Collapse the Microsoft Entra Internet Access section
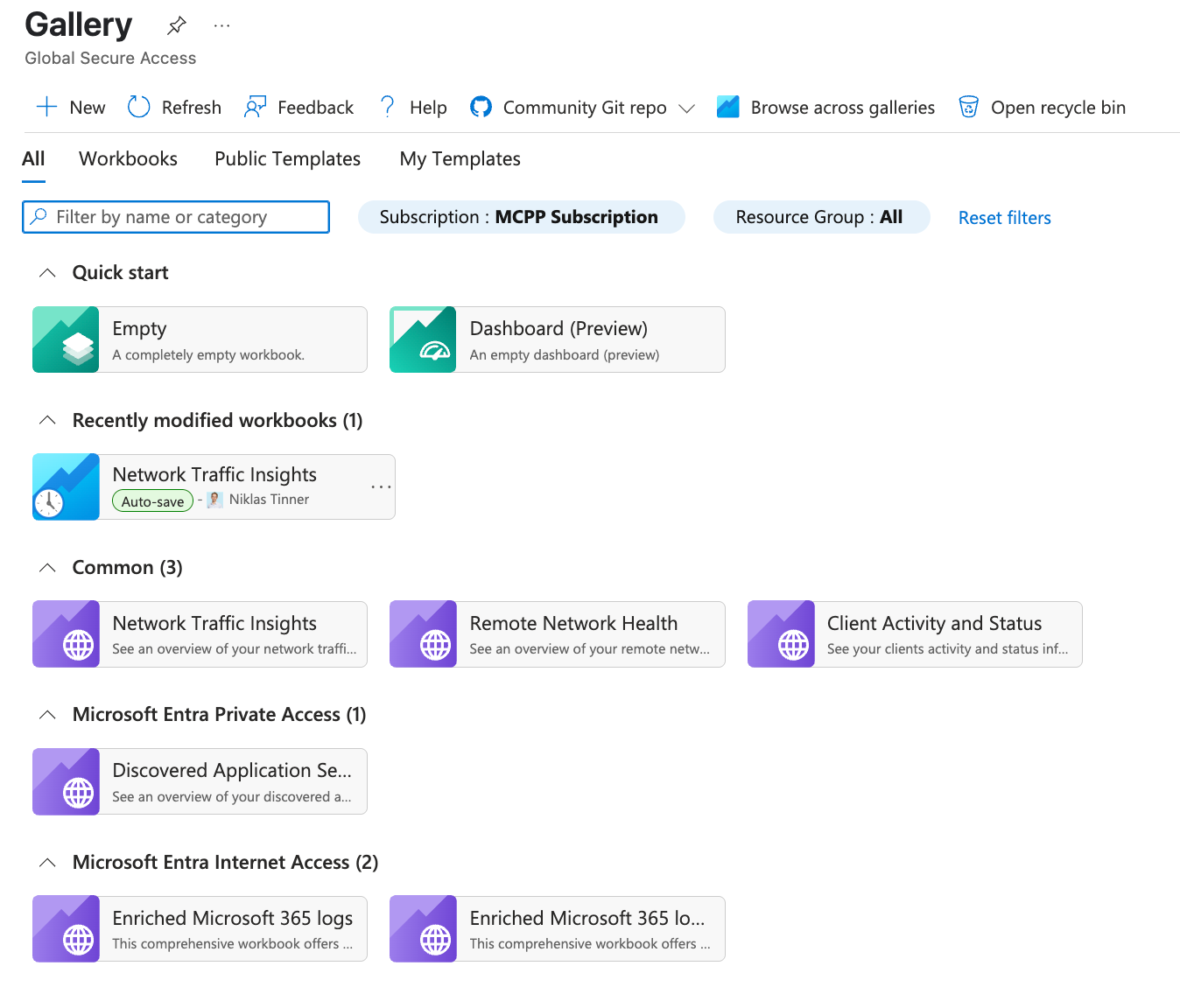The width and height of the screenshot is (1180, 1008). [48, 863]
